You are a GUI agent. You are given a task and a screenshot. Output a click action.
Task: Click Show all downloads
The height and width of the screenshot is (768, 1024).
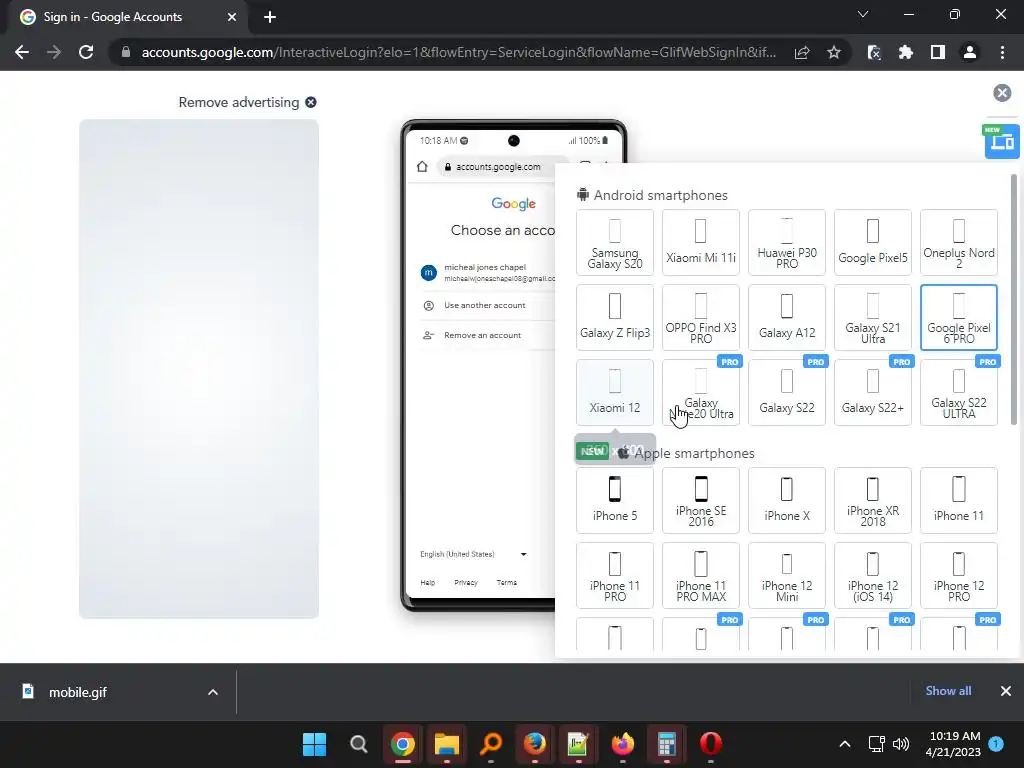(x=948, y=691)
